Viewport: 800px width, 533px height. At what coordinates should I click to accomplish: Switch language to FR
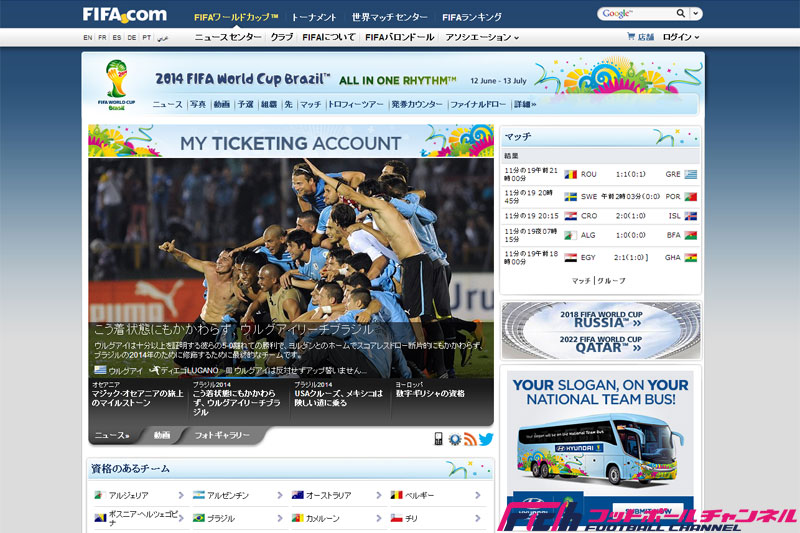coord(103,37)
